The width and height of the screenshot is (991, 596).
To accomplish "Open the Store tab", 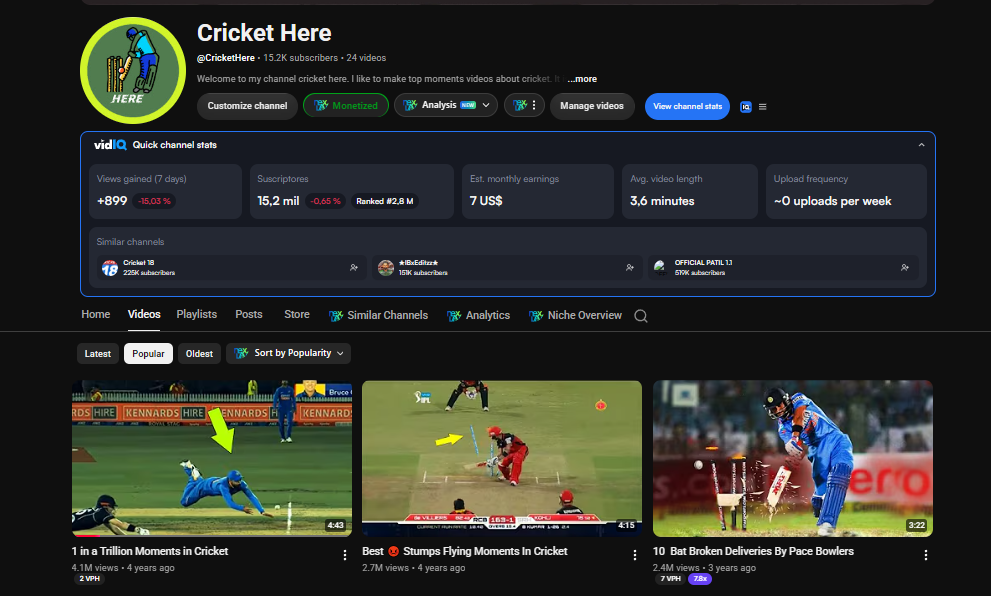I will pos(297,314).
